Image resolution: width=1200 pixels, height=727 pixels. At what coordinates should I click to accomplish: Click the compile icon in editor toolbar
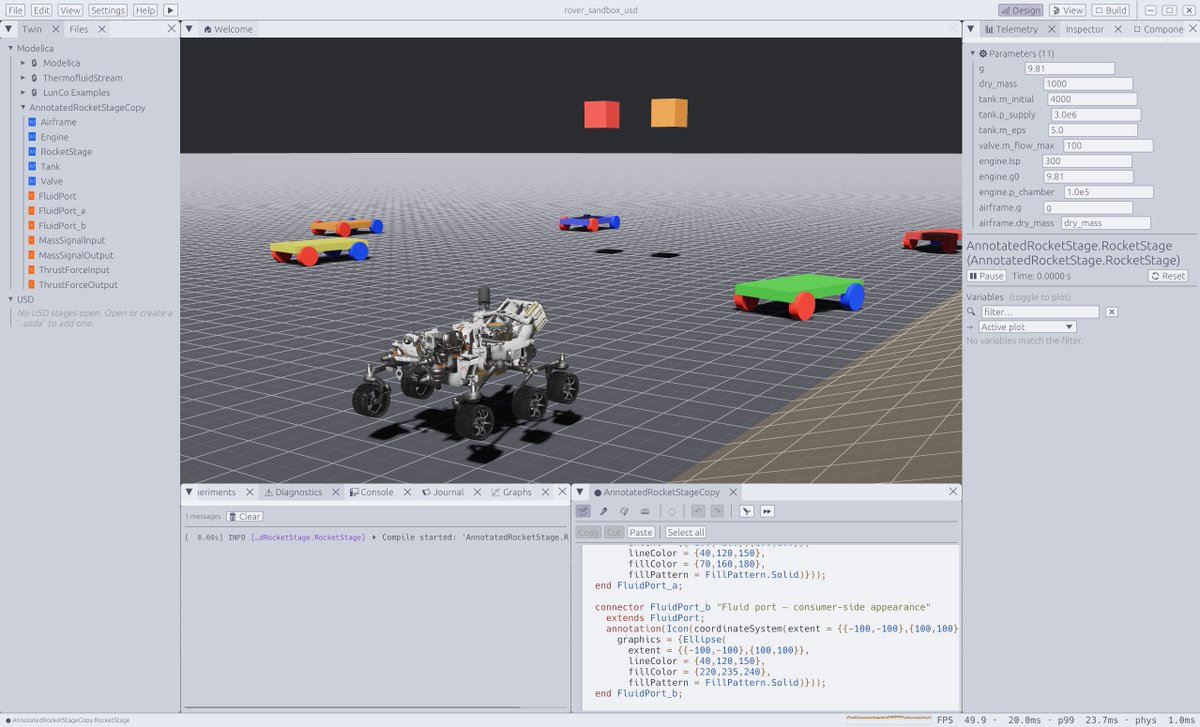[746, 511]
